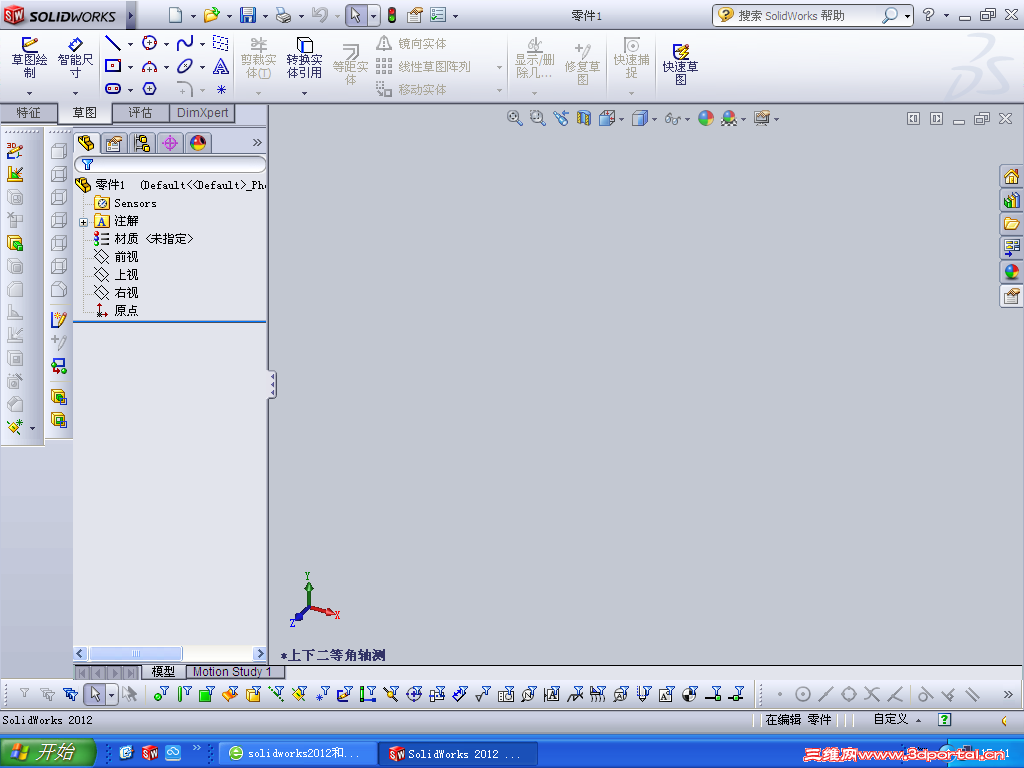Click the Rapid Sketch (快速草图) icon
This screenshot has height=768, width=1024.
click(680, 64)
